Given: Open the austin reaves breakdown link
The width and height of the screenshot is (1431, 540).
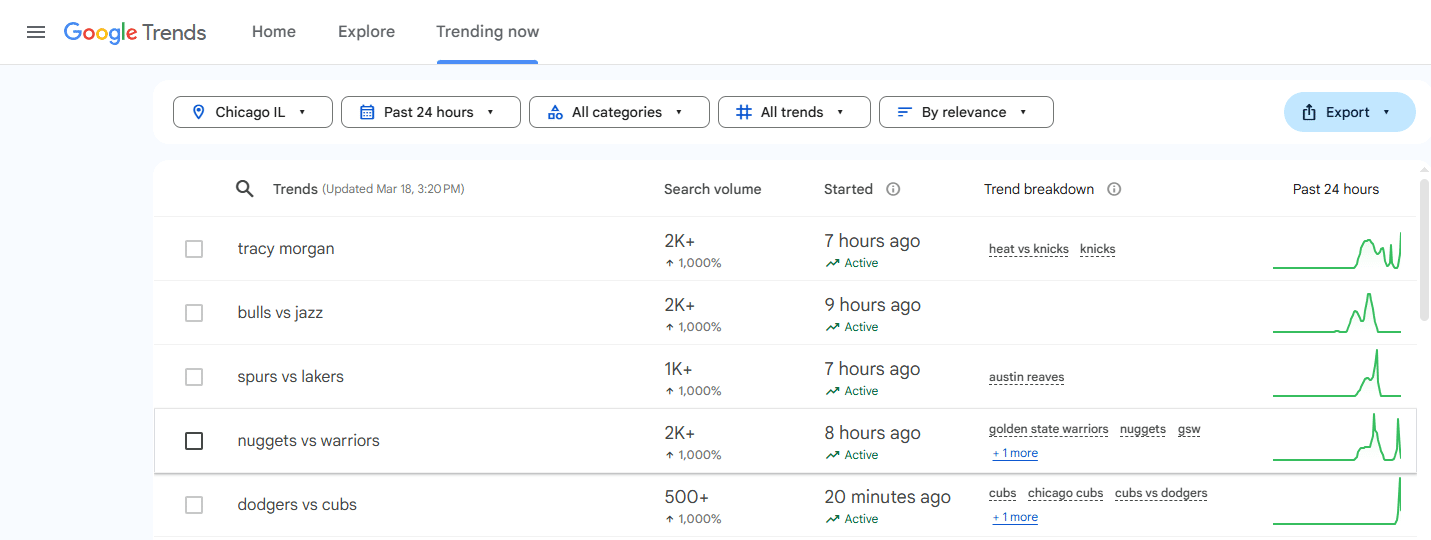Looking at the screenshot, I should [x=1026, y=377].
